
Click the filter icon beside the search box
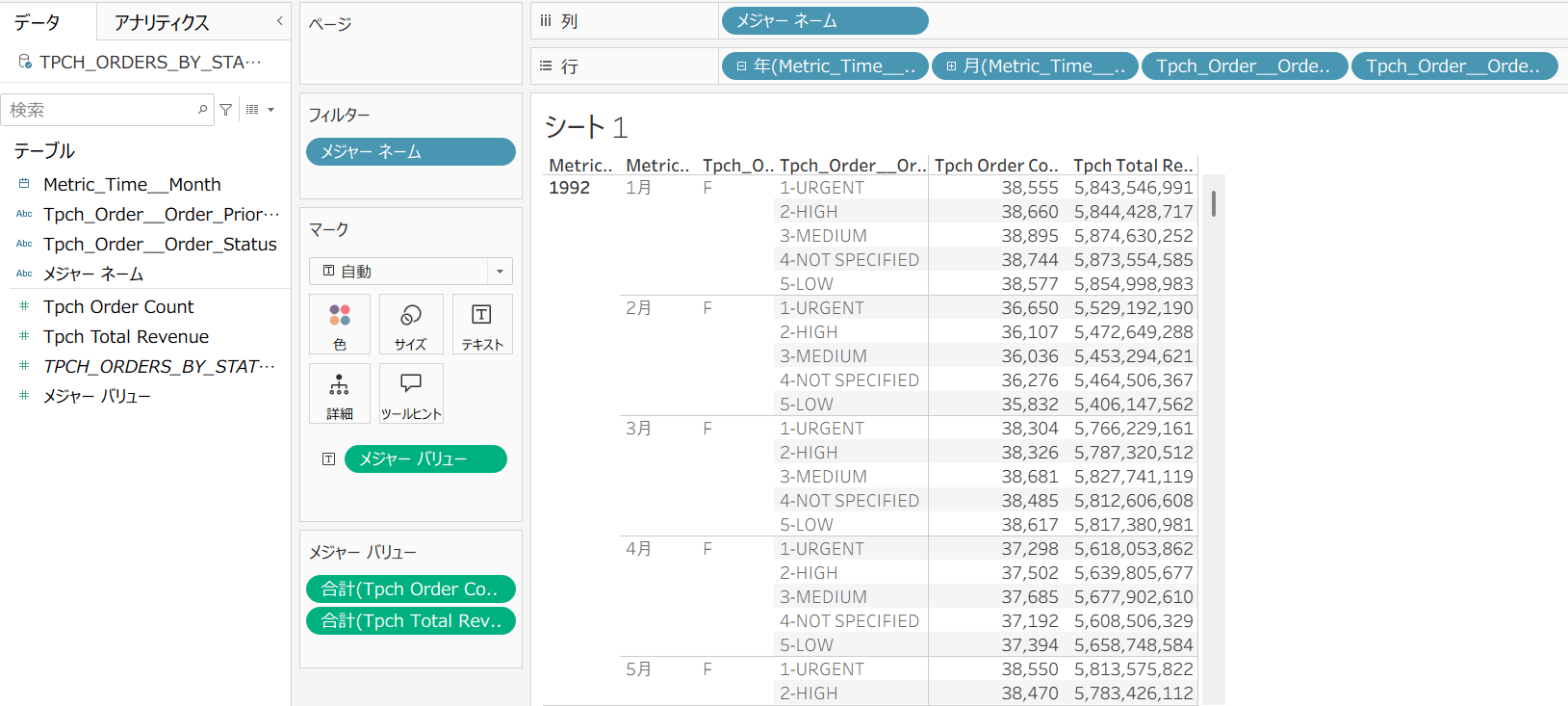click(225, 110)
